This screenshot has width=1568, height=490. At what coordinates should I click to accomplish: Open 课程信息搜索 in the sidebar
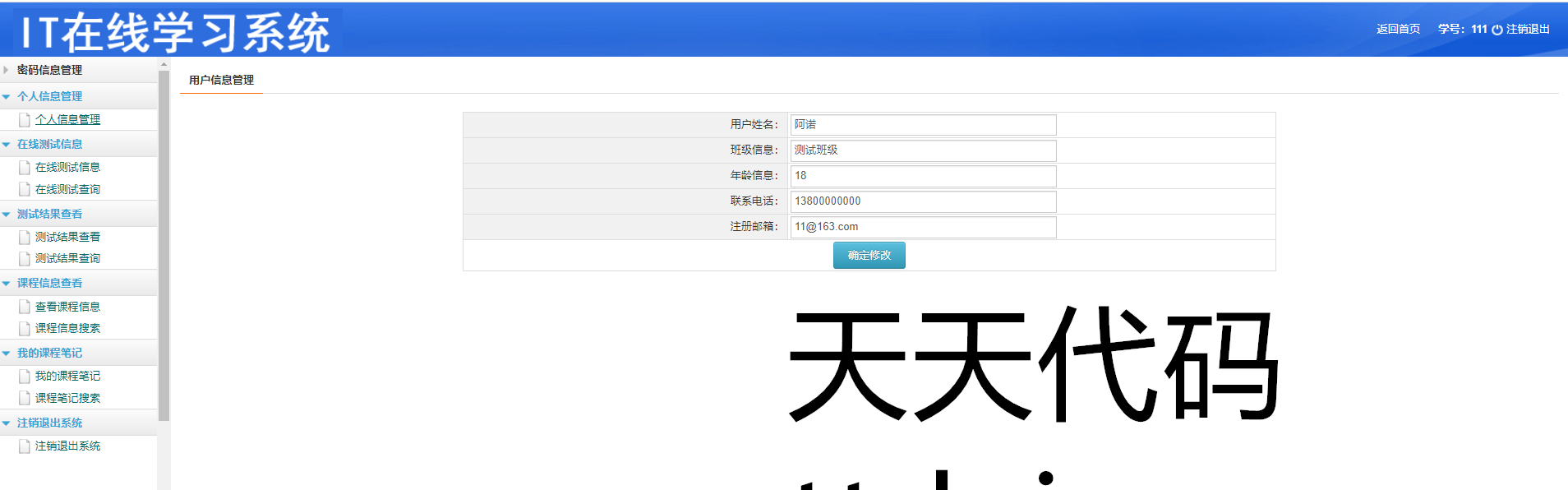click(67, 328)
